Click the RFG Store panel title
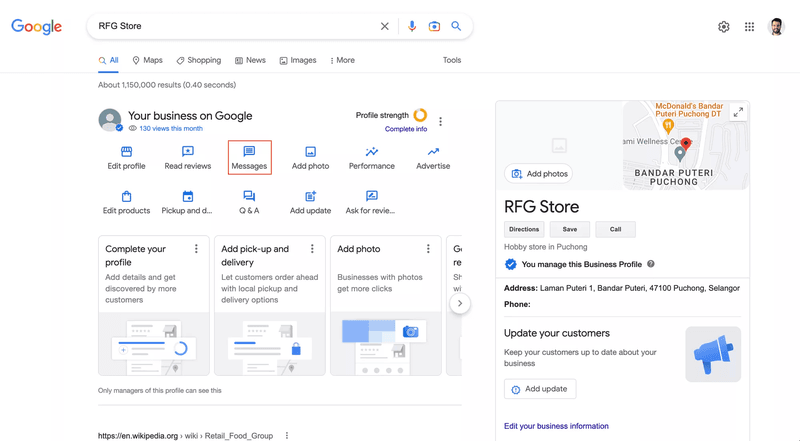Screen dimensions: 800x441 [x=541, y=207]
